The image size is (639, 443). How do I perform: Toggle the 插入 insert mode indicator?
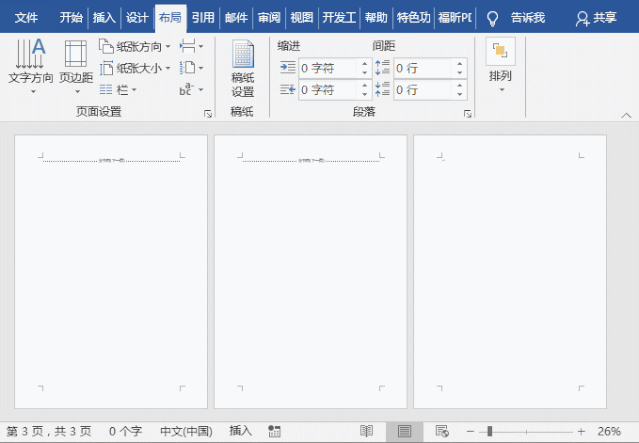tap(240, 431)
